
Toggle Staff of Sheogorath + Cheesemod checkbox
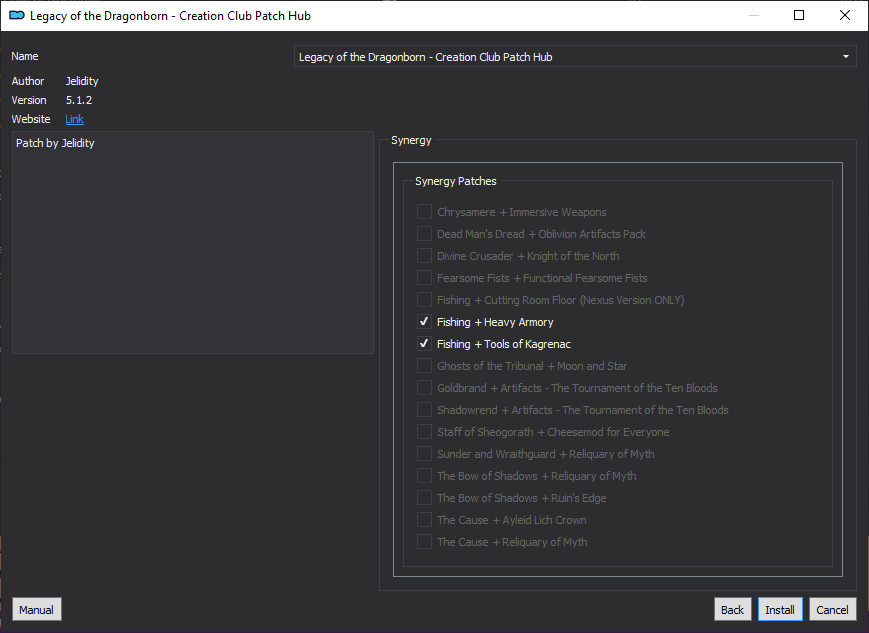pyautogui.click(x=425, y=432)
